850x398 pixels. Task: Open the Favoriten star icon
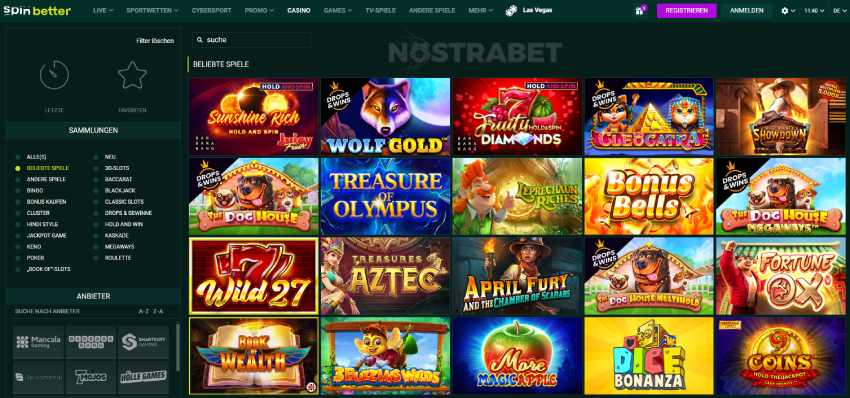tap(132, 75)
